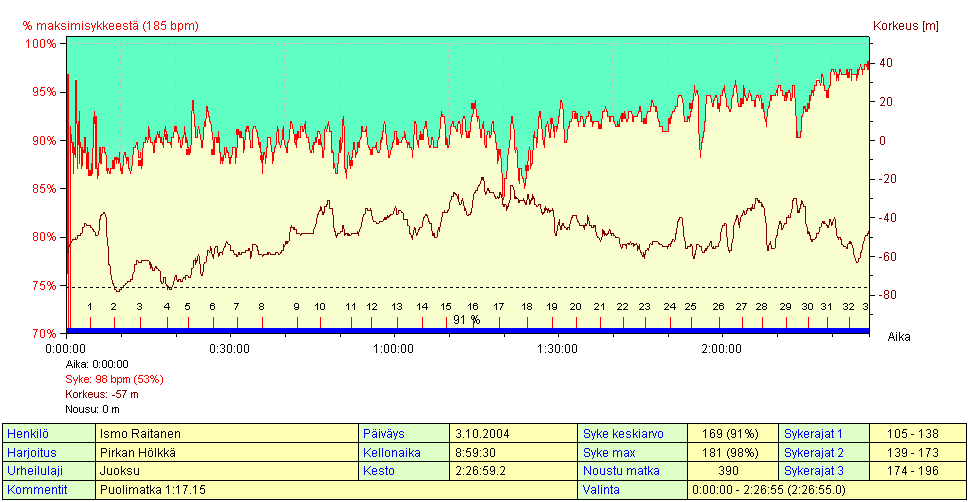Screen dimensions: 968x502
Task: Click the 1:00:00 time axis label
Action: [393, 348]
